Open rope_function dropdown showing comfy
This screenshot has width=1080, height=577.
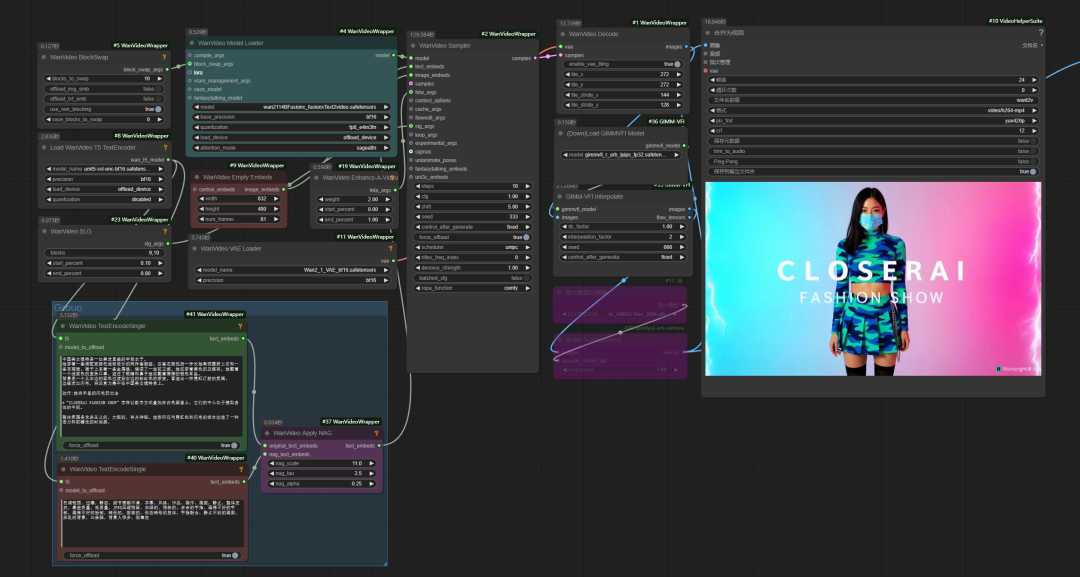pos(473,288)
